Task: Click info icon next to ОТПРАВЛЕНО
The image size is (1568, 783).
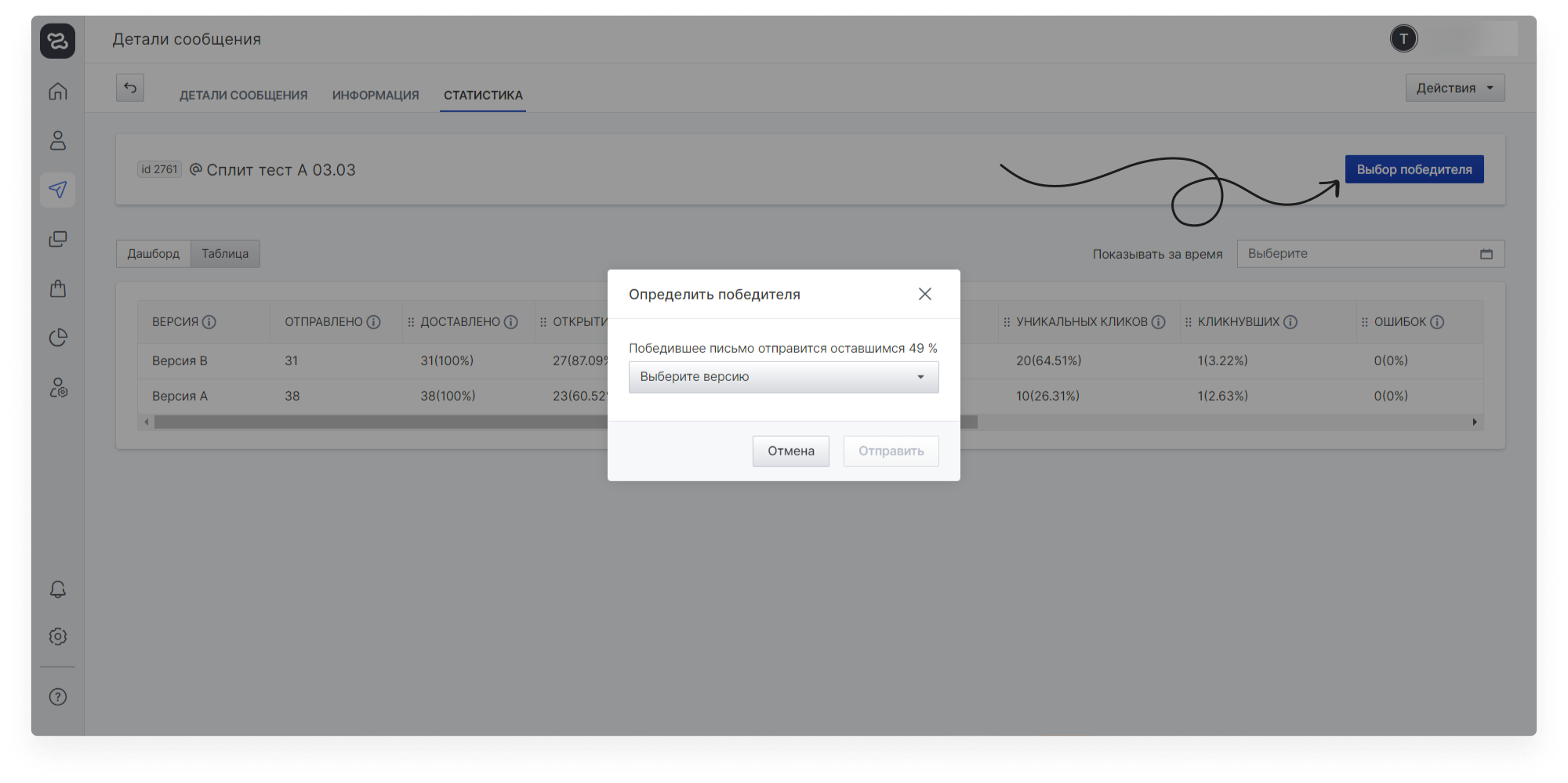Action: click(x=374, y=322)
